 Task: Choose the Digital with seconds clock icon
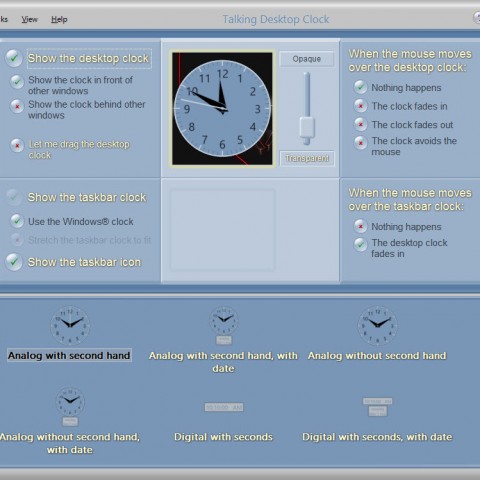tap(224, 407)
